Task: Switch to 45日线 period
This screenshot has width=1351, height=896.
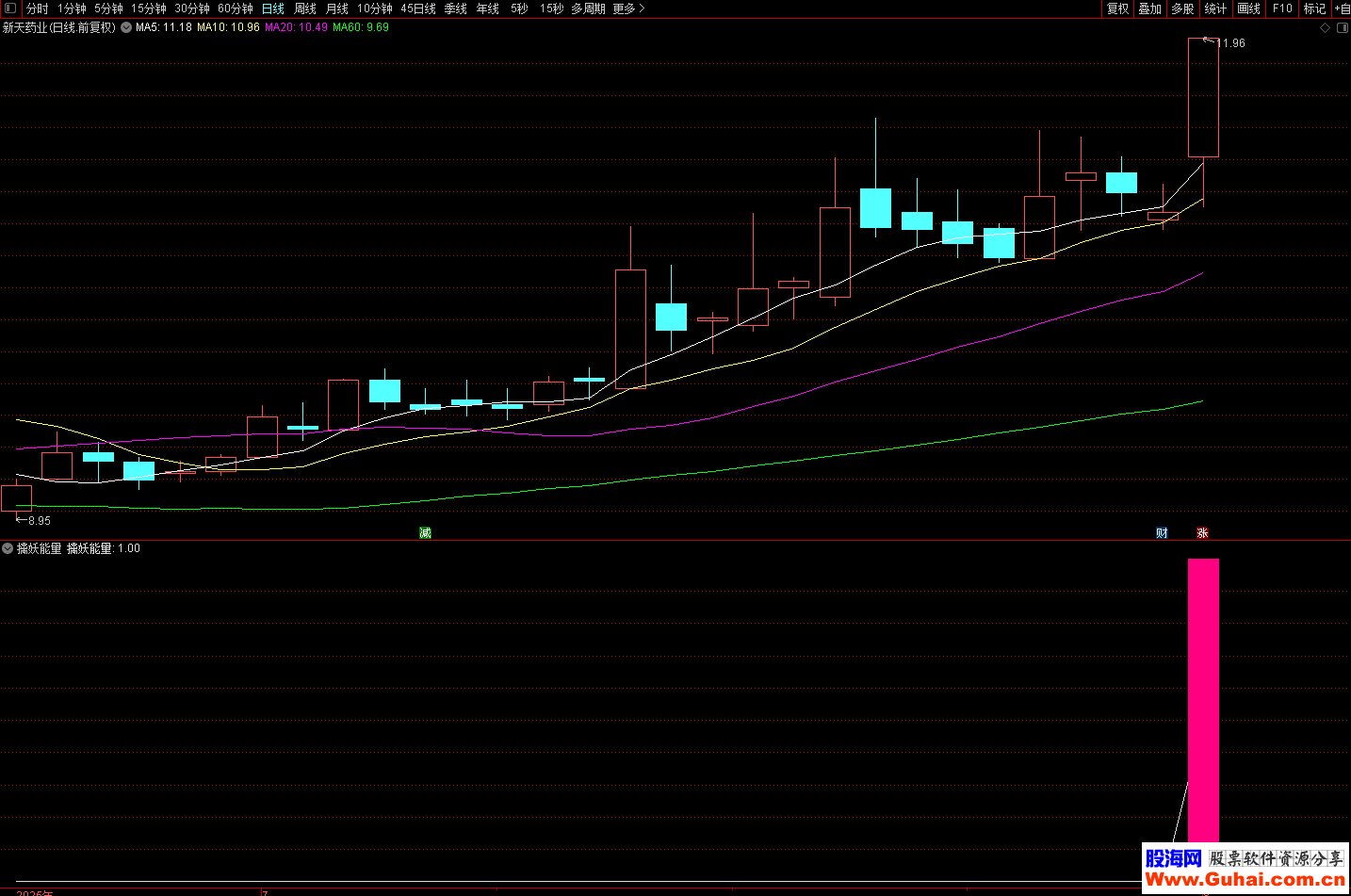Action: pos(418,8)
